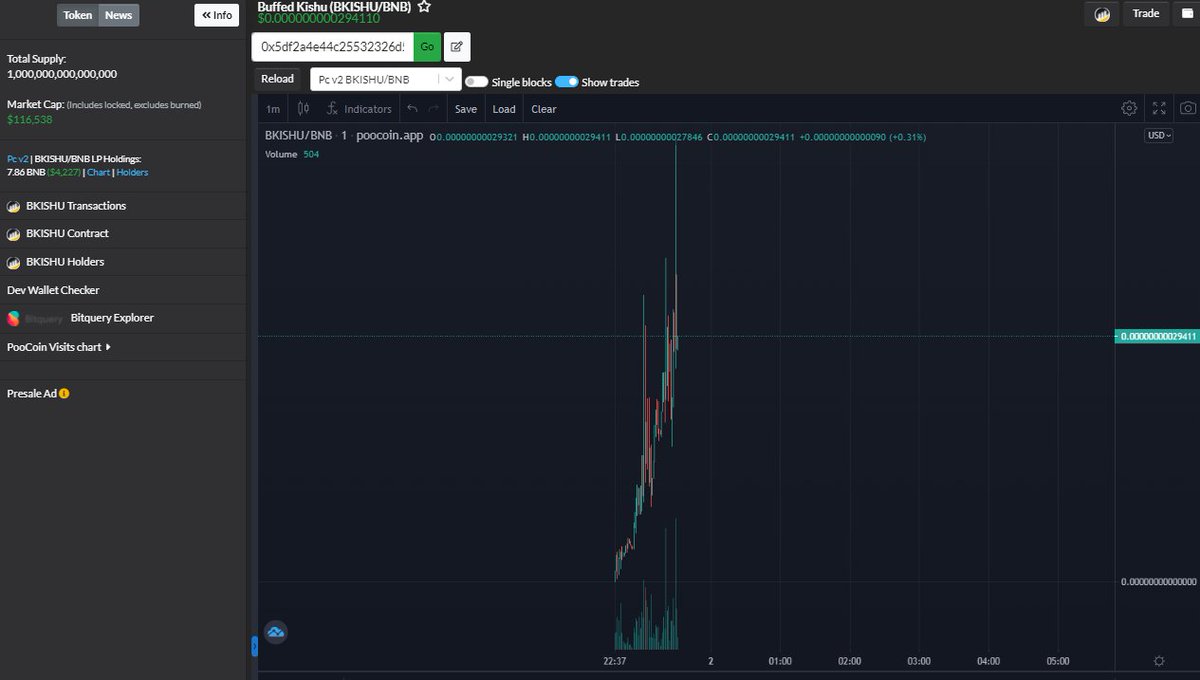This screenshot has height=680, width=1200.
Task: Click the Bitquery logo icon
Action: (x=14, y=318)
